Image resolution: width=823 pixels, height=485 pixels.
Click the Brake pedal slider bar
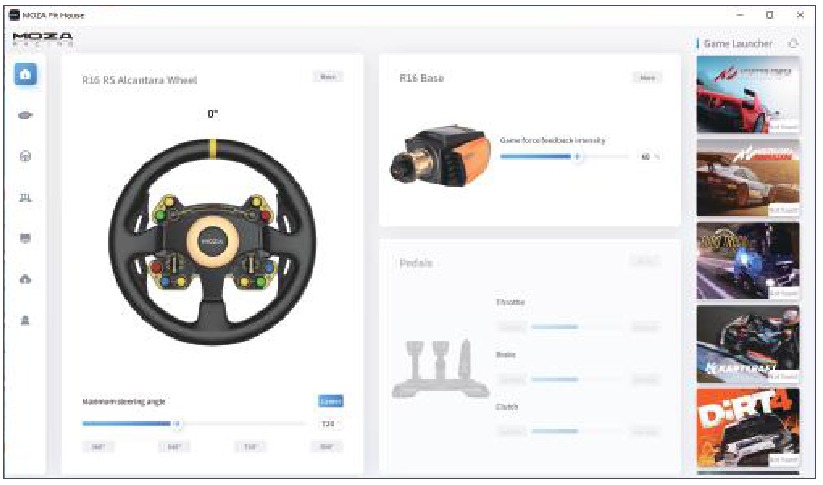click(x=576, y=379)
